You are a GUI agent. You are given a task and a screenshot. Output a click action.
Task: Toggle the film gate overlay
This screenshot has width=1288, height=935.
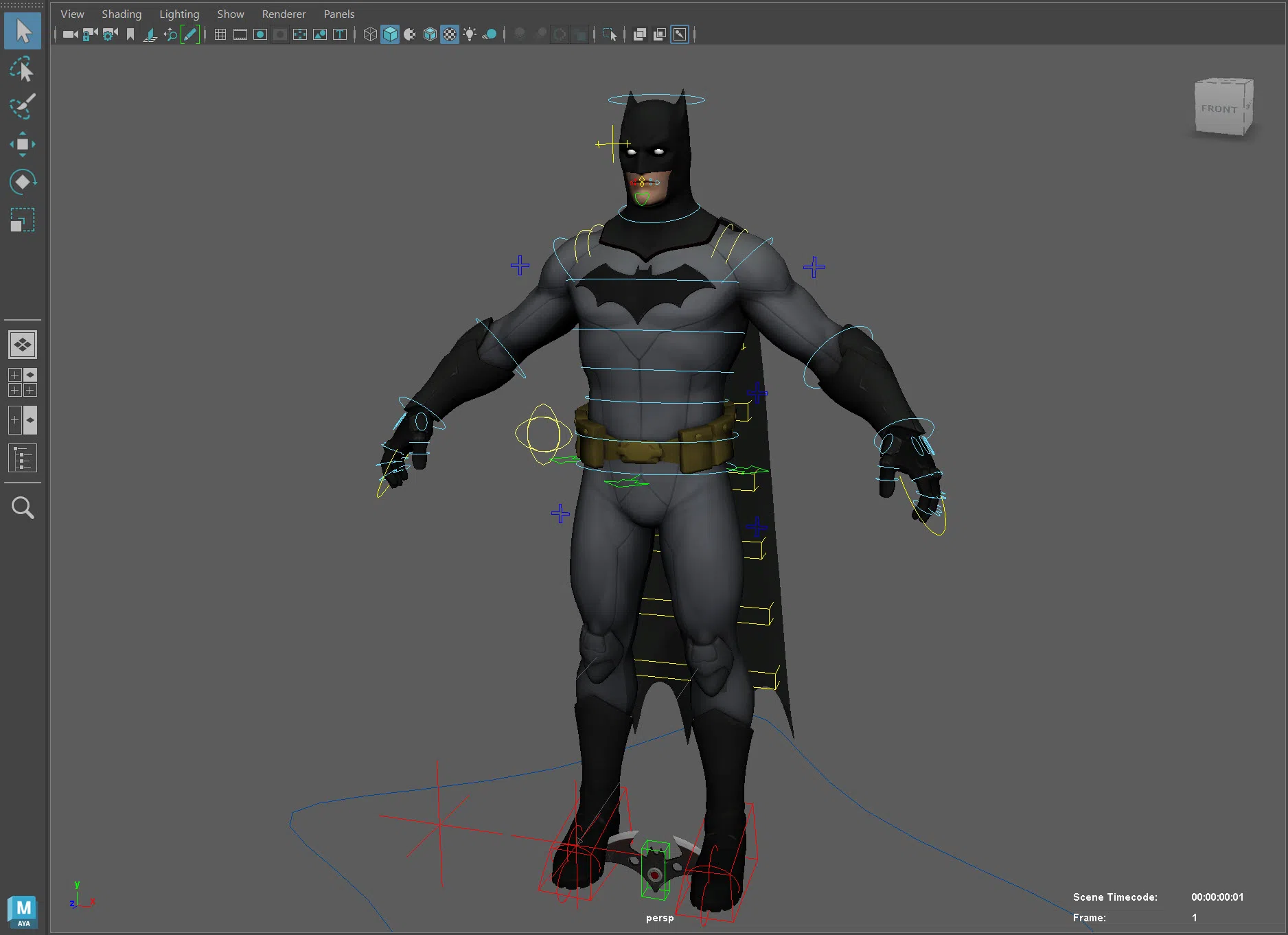tap(240, 34)
